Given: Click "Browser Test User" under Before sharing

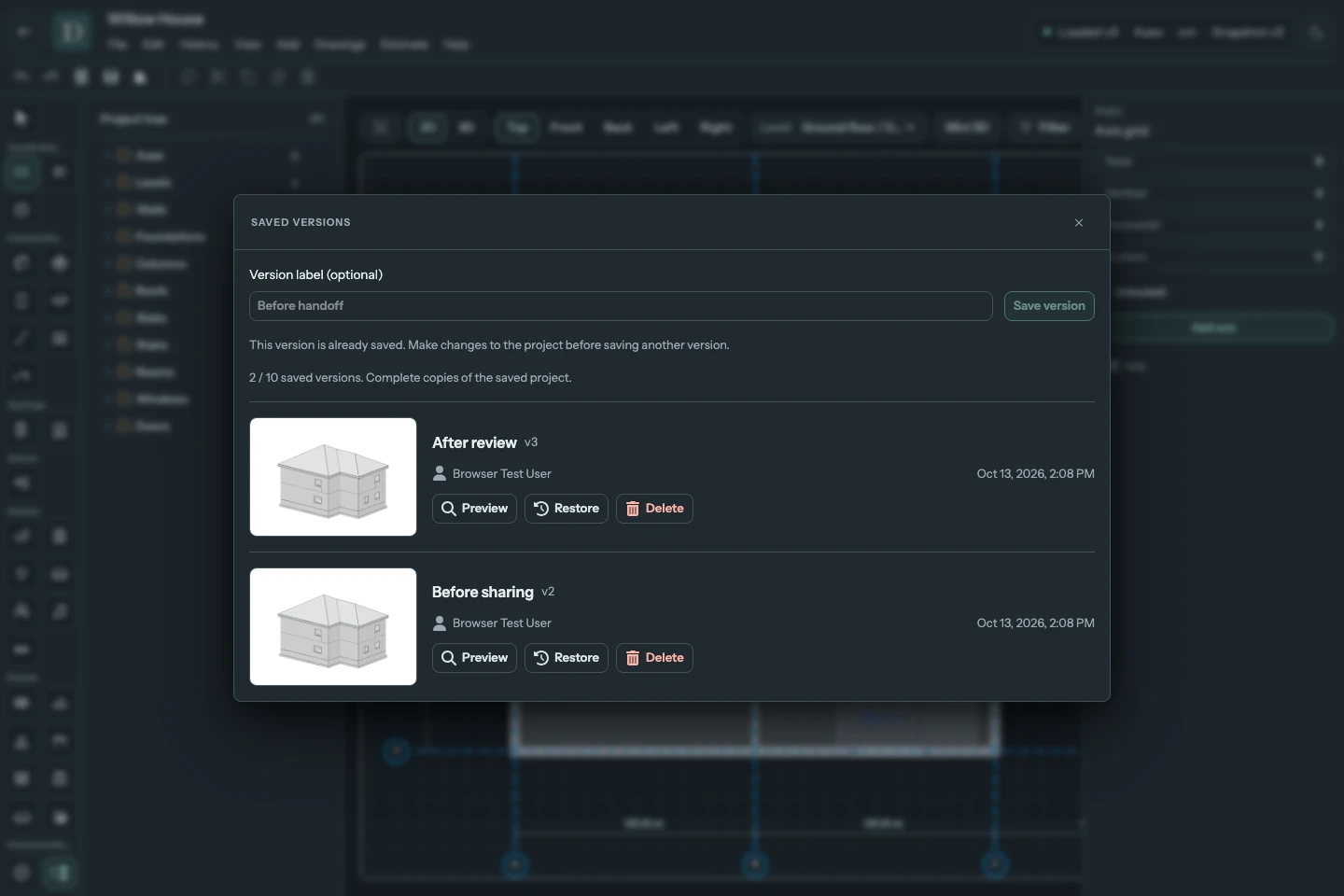Looking at the screenshot, I should (502, 623).
